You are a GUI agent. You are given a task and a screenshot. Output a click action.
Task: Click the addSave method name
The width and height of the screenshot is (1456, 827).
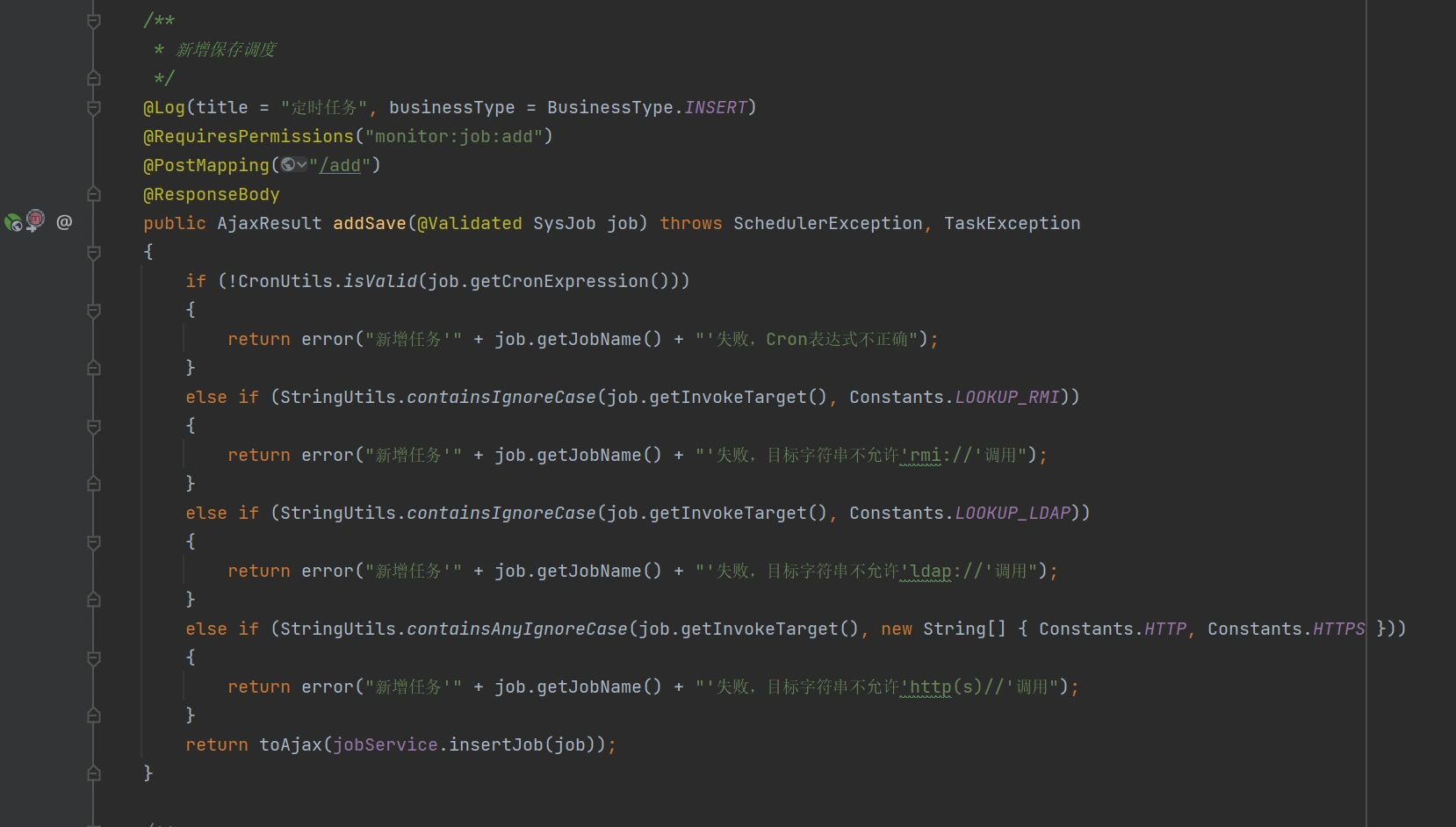point(369,224)
